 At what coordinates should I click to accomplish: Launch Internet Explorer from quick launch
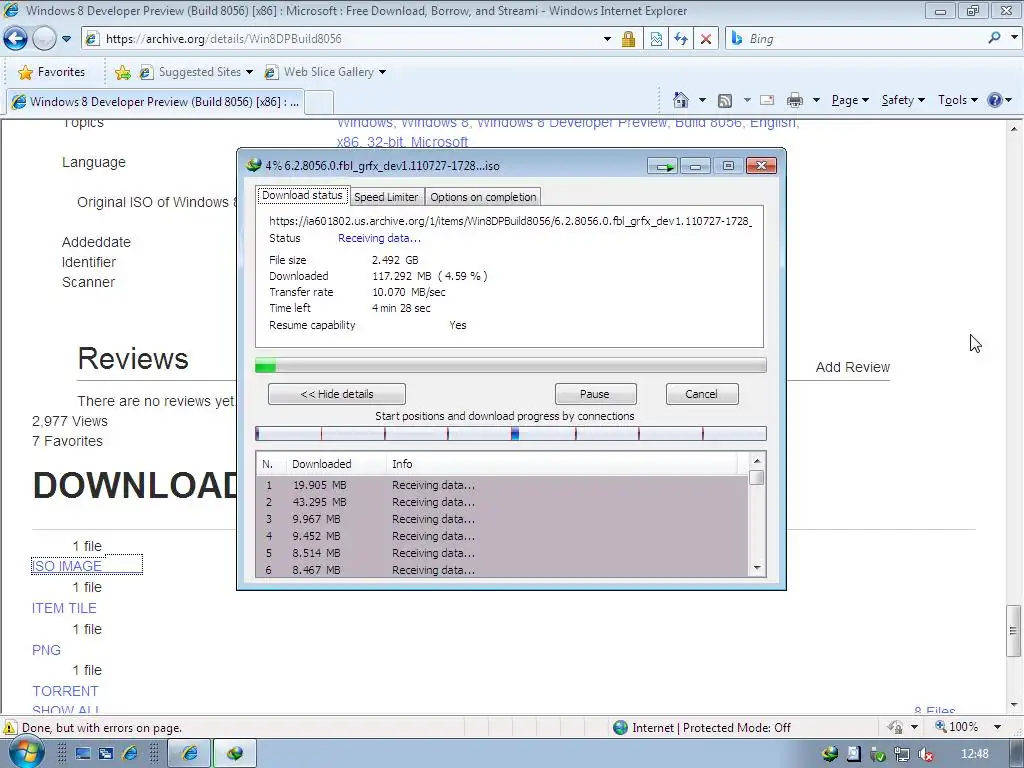130,754
